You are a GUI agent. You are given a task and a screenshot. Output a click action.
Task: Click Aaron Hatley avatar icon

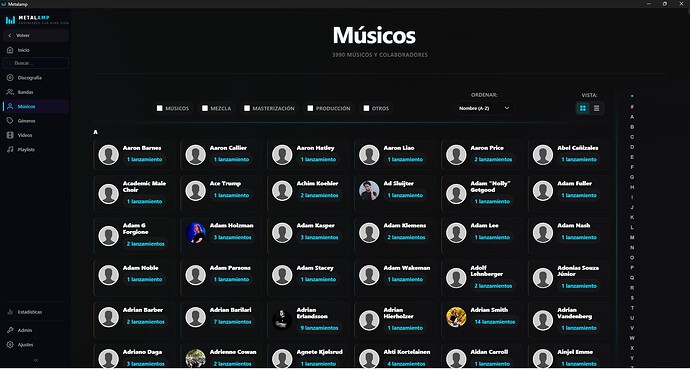[282, 155]
